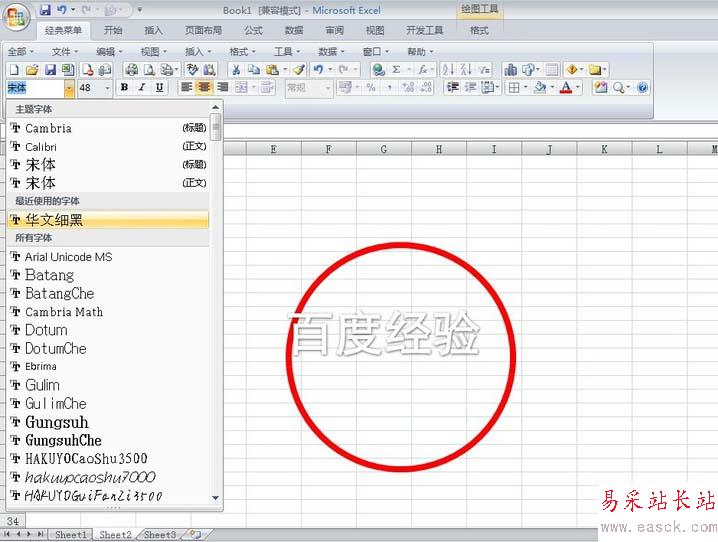Toggle Underline formatting
Viewport: 718px width, 542px height.
159,87
